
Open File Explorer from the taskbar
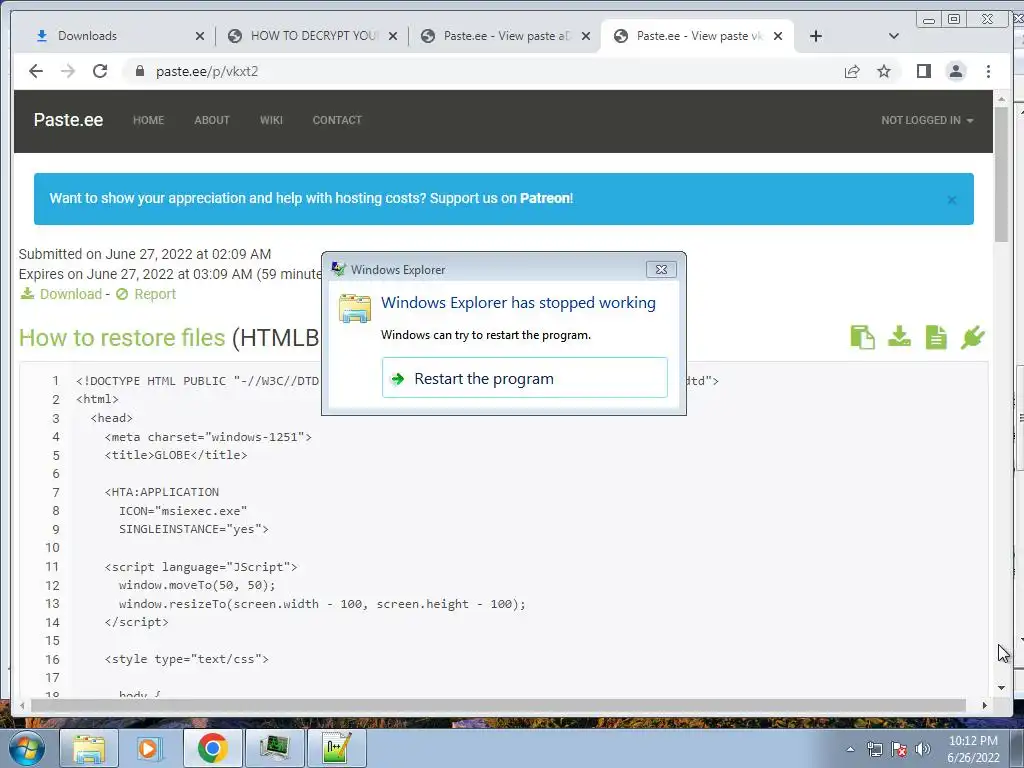pos(89,748)
